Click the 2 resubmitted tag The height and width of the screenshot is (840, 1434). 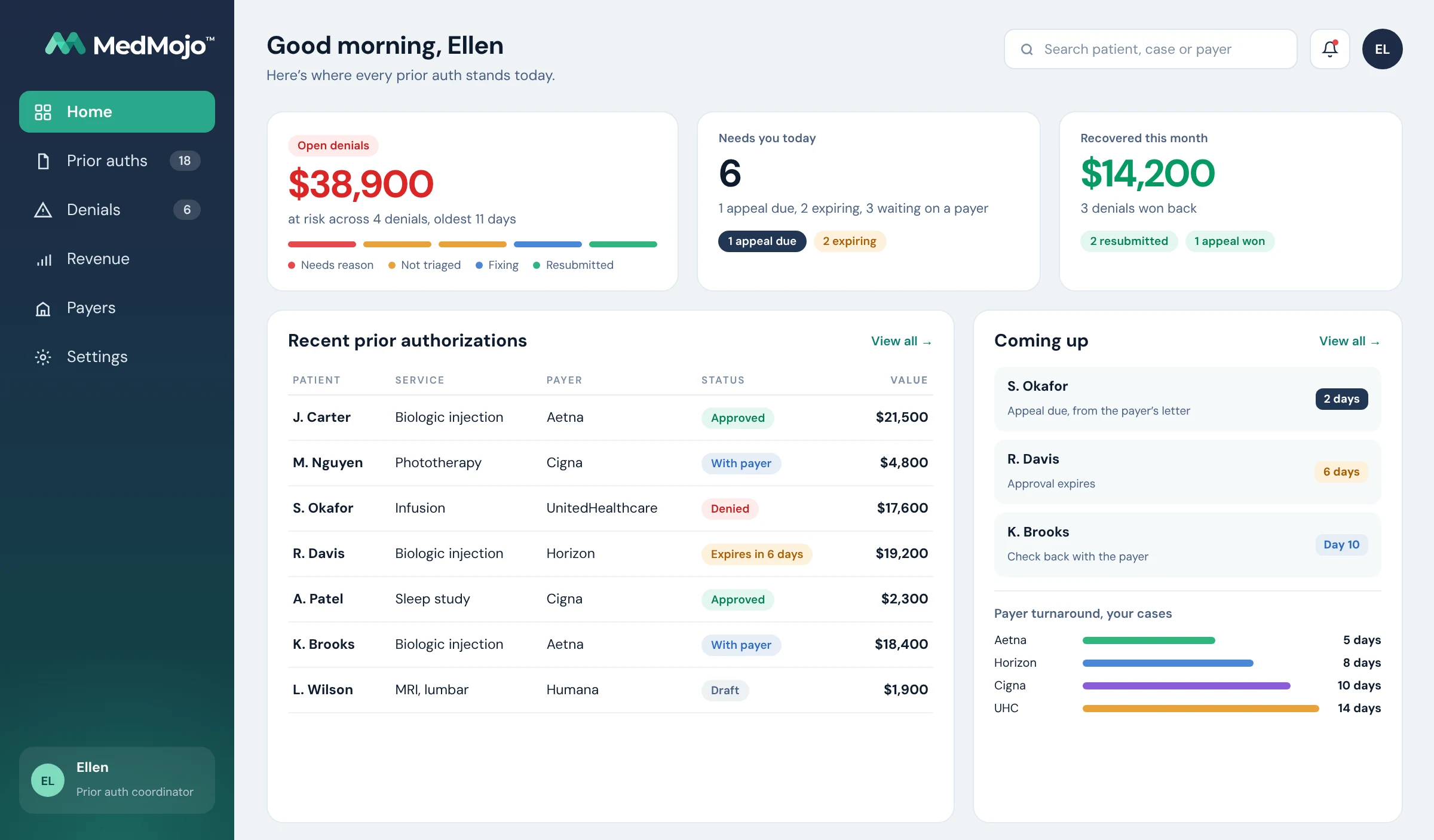coord(1129,241)
